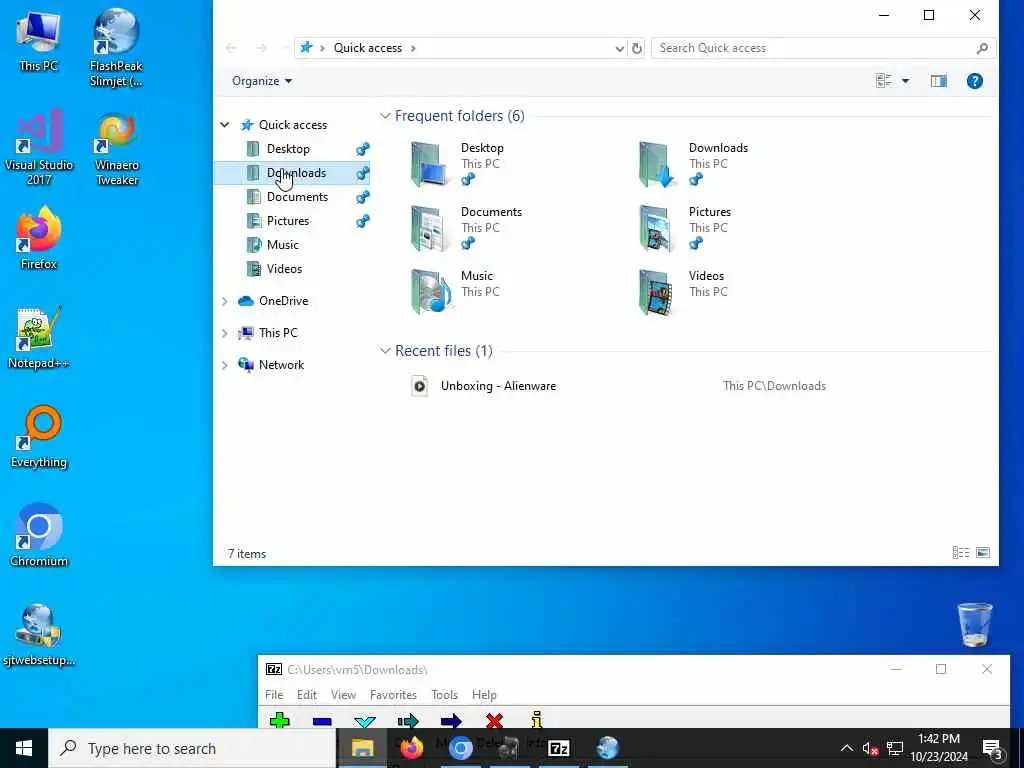Open the notification center

pyautogui.click(x=993, y=749)
